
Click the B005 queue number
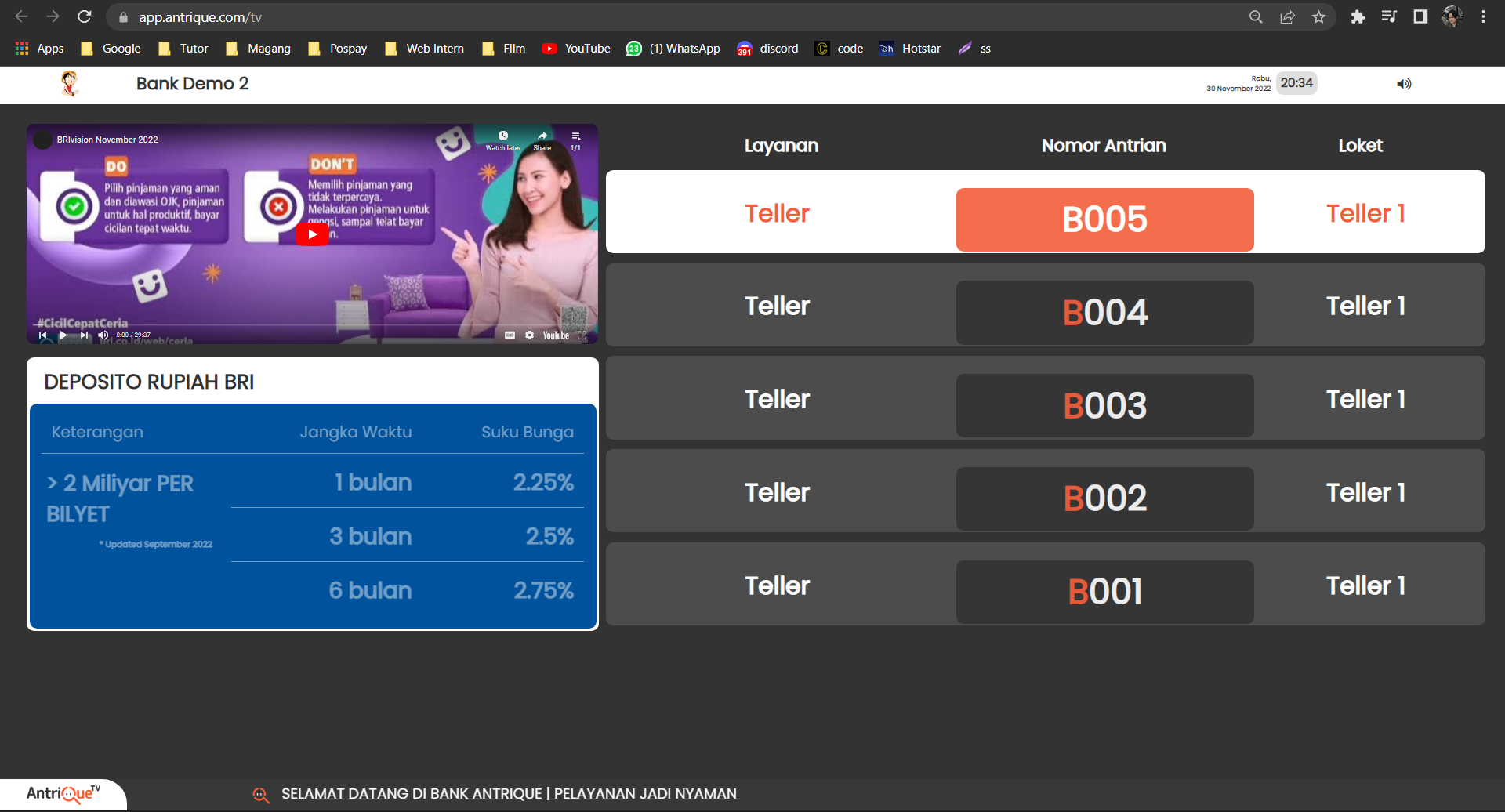[x=1104, y=219]
